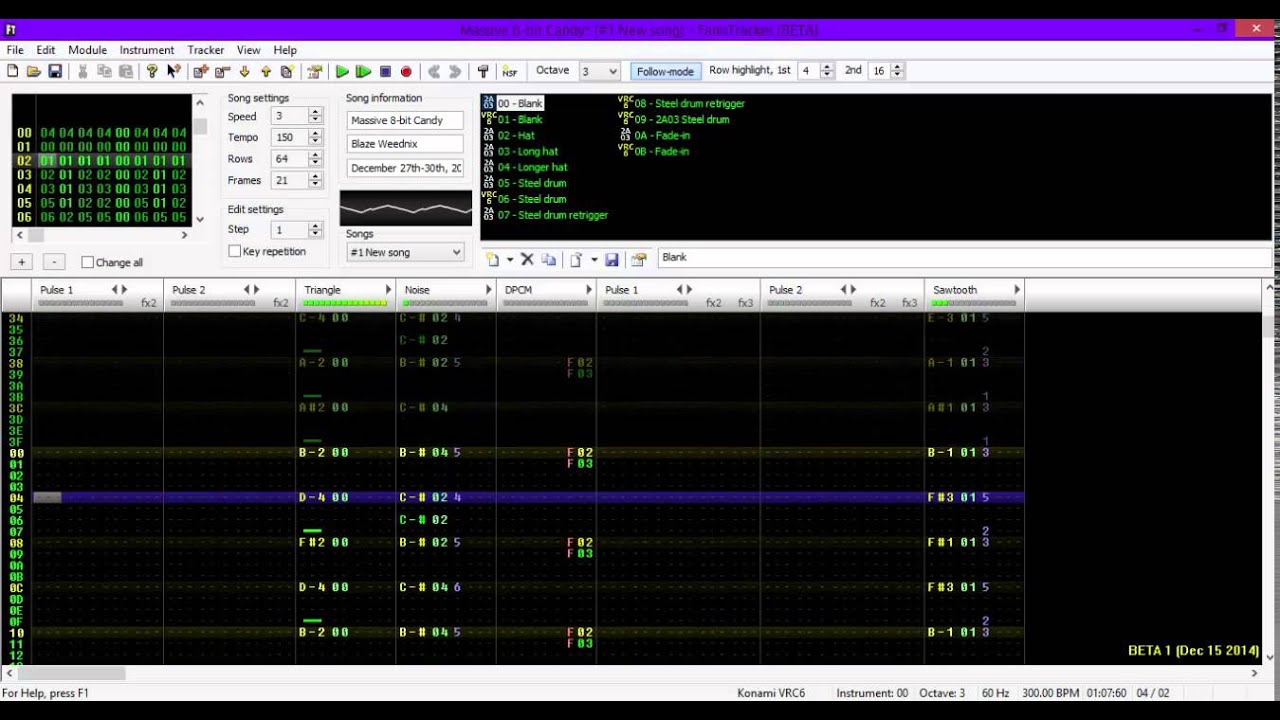Screen dimensions: 1280x720
Task: Paste from clipboard using toolbar icon
Action: pyautogui.click(x=126, y=71)
